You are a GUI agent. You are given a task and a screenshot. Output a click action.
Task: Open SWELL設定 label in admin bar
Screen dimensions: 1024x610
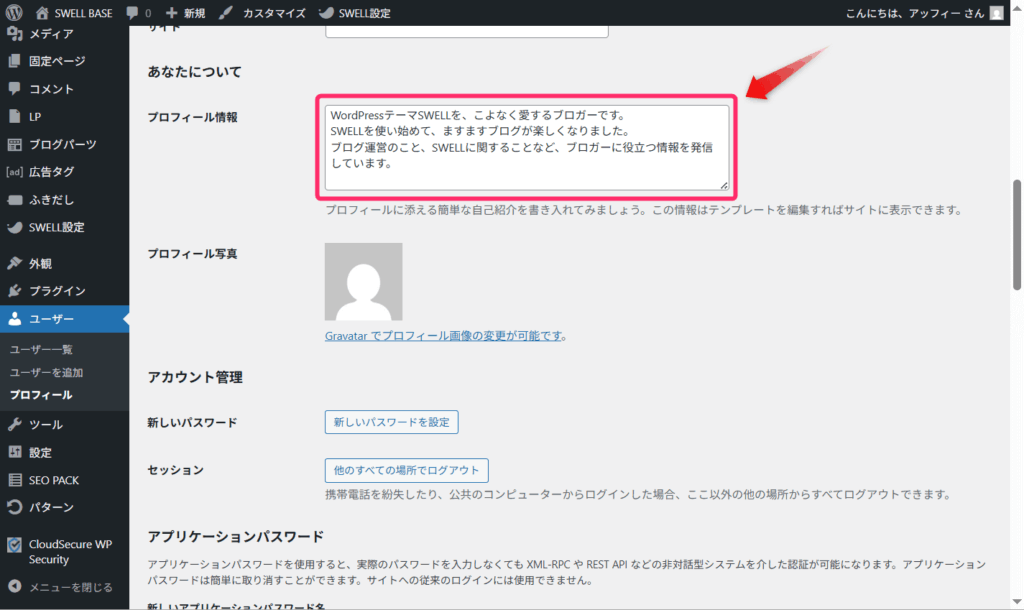coord(364,13)
